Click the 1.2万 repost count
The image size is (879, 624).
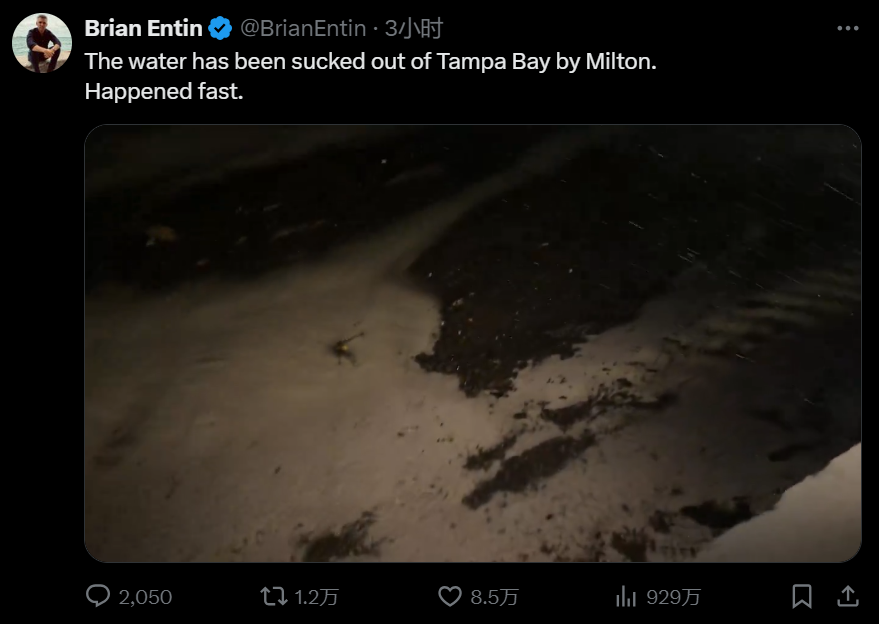tap(316, 597)
